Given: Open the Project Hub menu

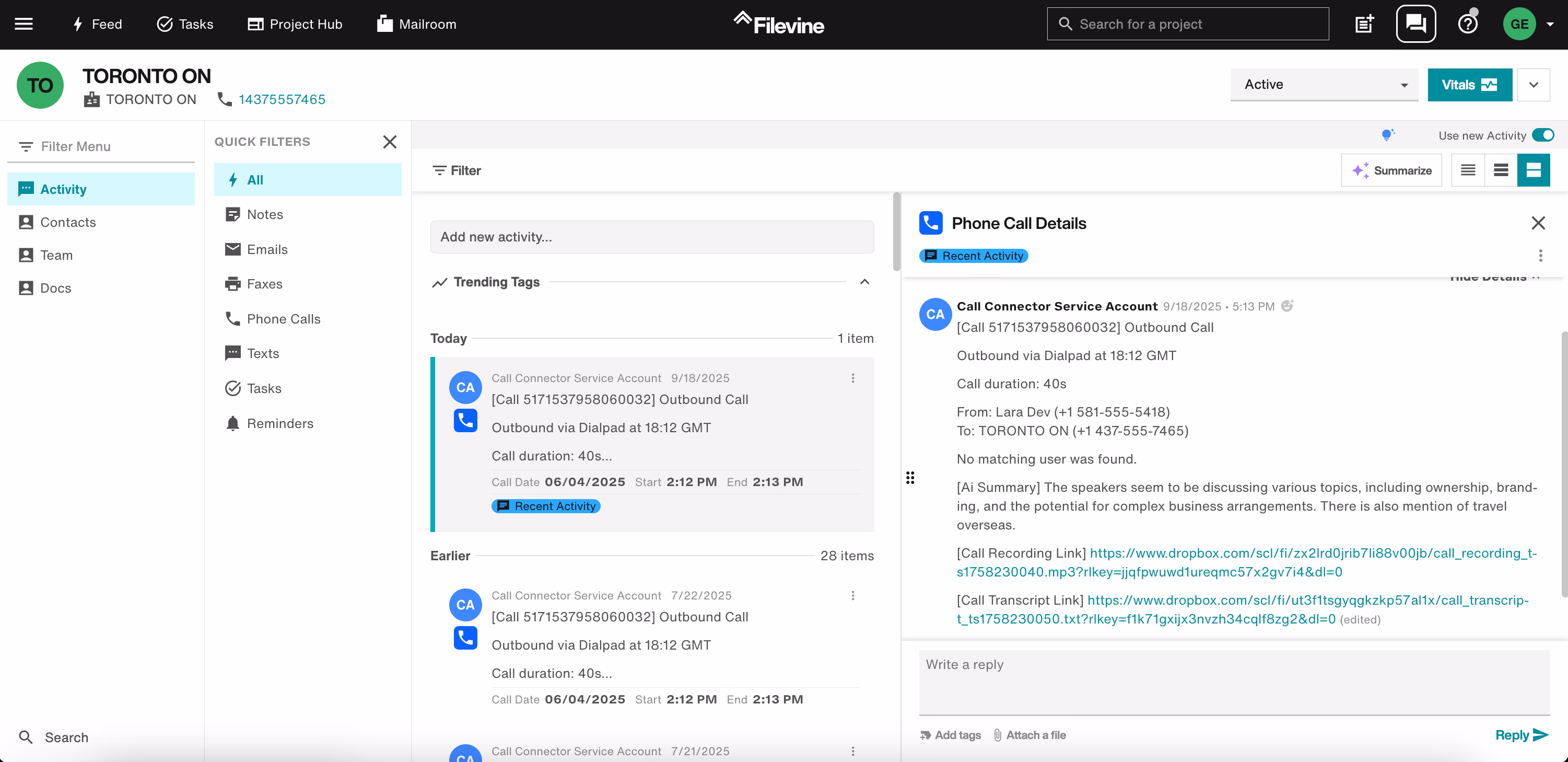Looking at the screenshot, I should [294, 24].
